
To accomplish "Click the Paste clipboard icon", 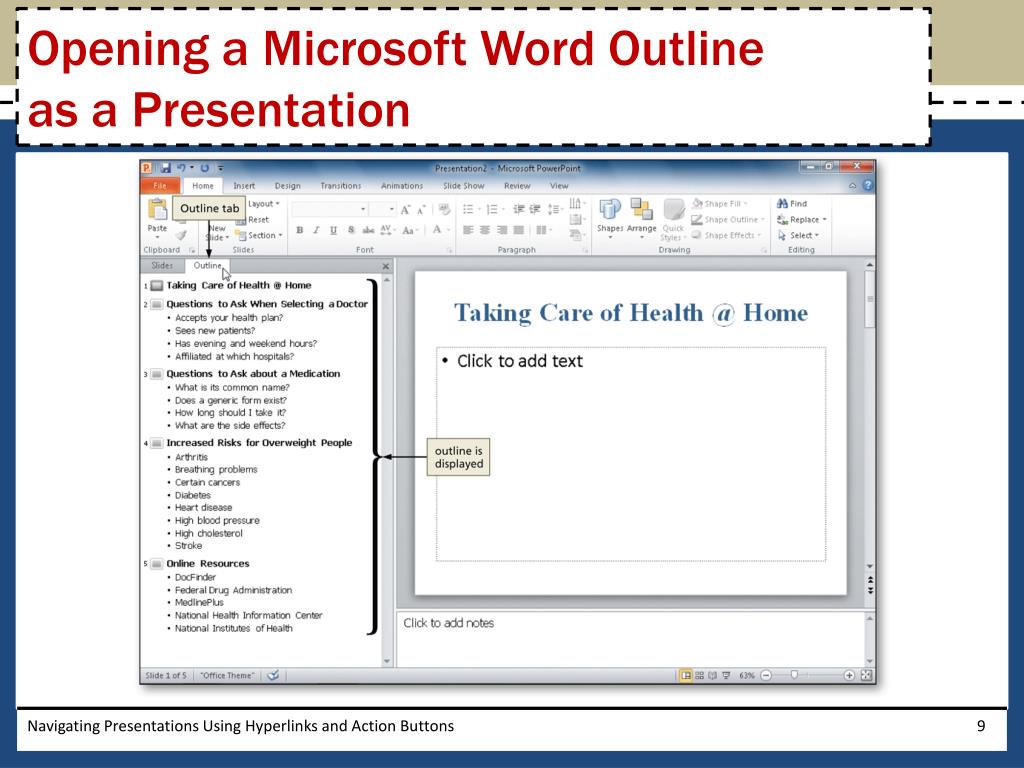I will click(x=157, y=210).
